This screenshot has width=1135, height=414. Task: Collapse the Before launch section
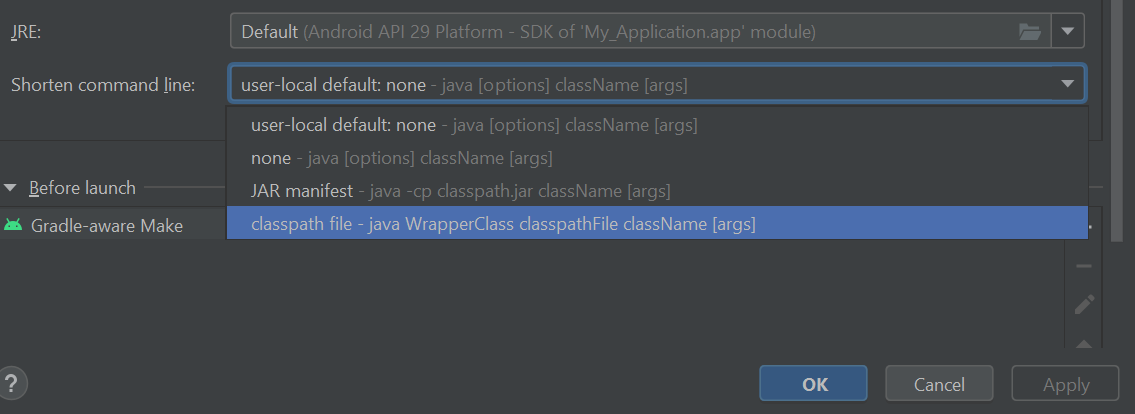tap(11, 188)
